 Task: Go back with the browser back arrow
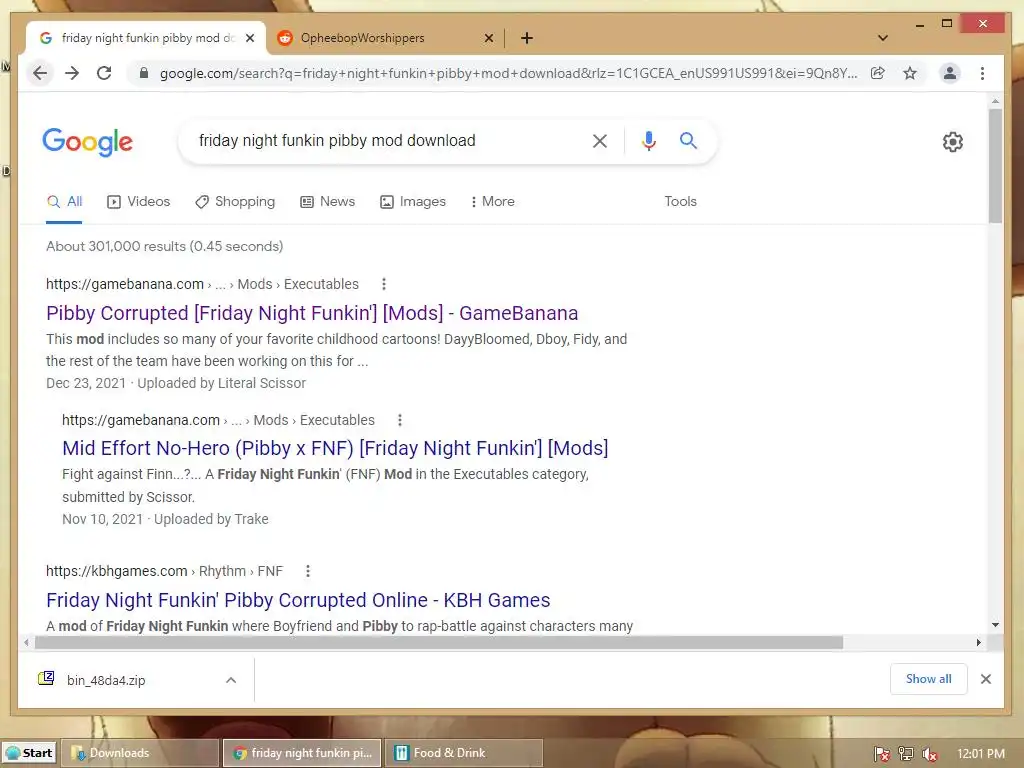point(40,73)
